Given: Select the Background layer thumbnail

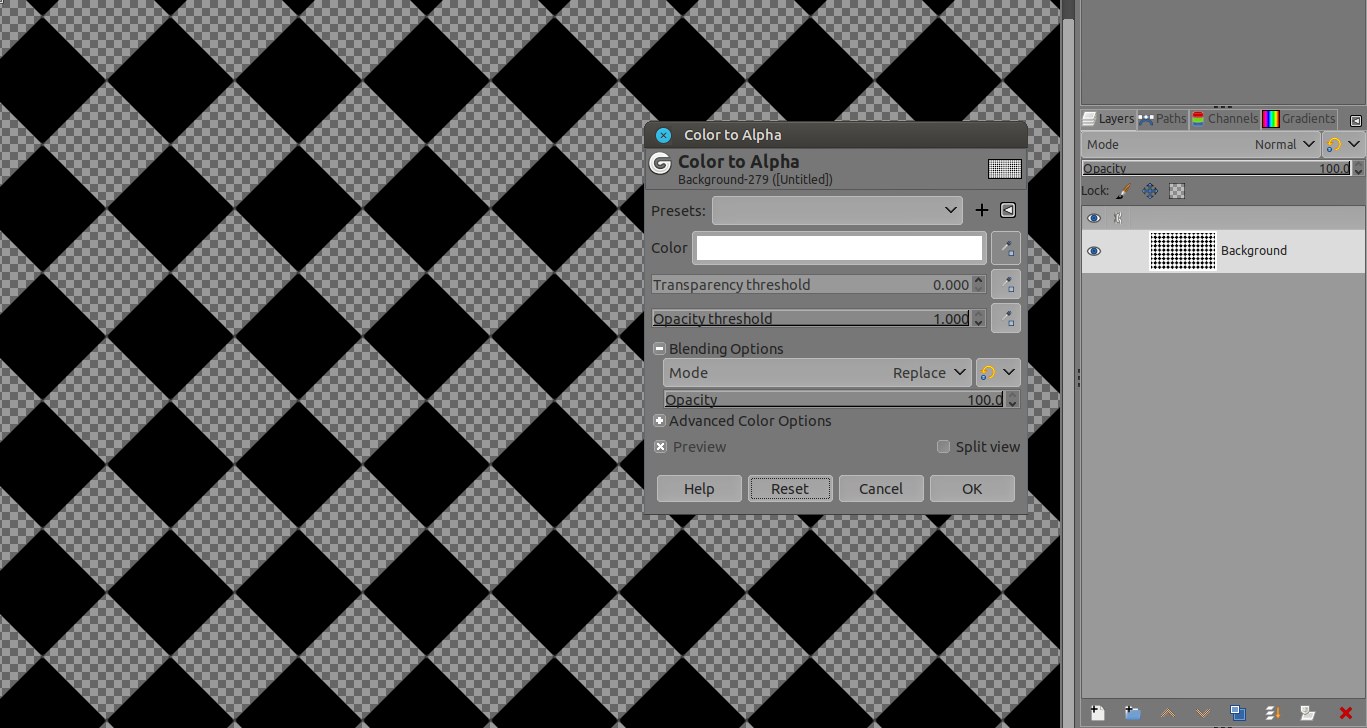Looking at the screenshot, I should (x=1183, y=251).
